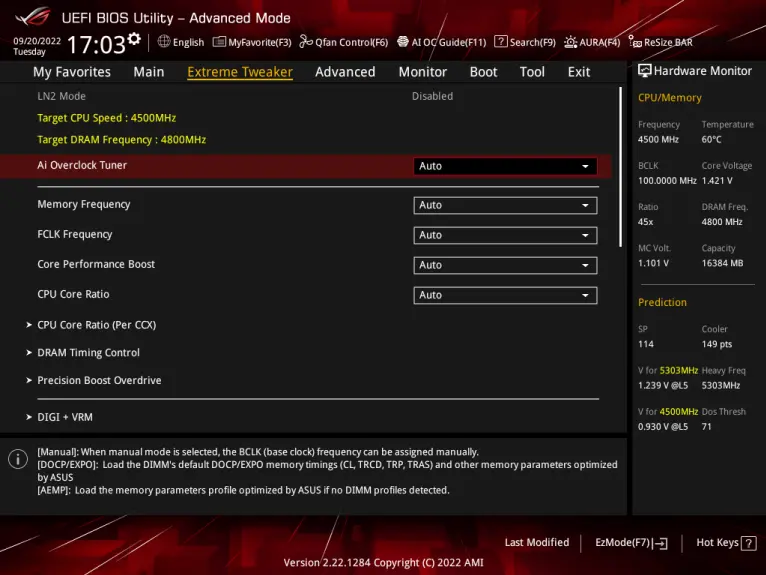Open the FCLK Frequency dropdown
766x575 pixels.
click(x=505, y=235)
